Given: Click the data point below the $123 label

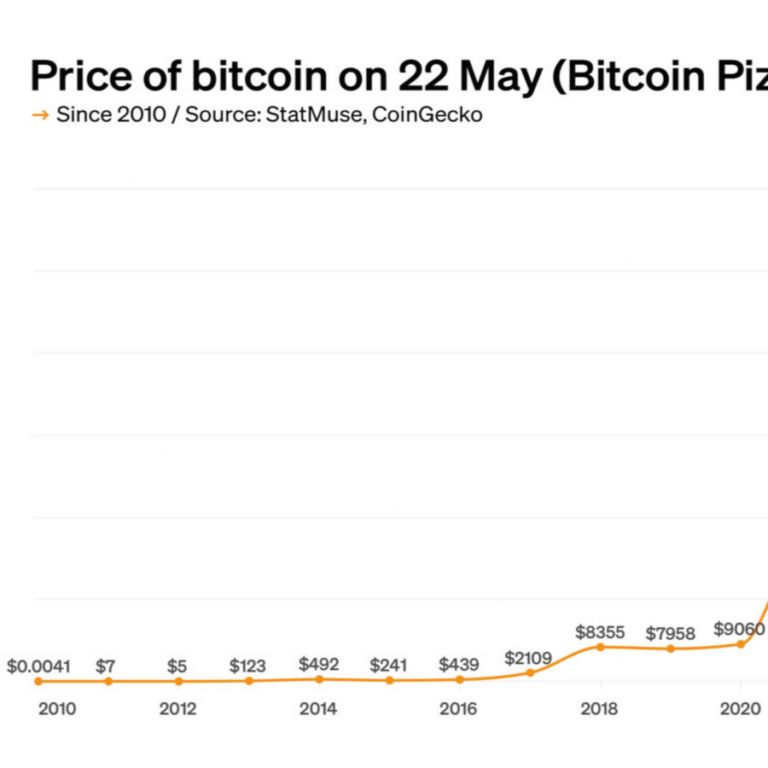Looking at the screenshot, I should pyautogui.click(x=249, y=681).
